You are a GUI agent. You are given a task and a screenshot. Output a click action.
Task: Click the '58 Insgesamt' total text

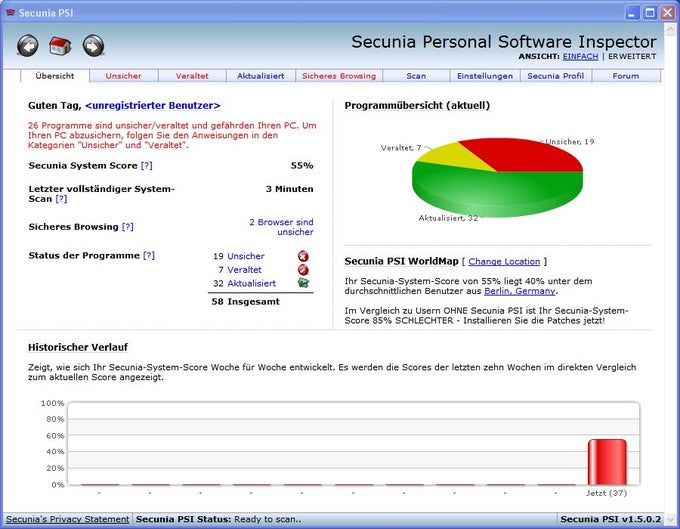245,302
